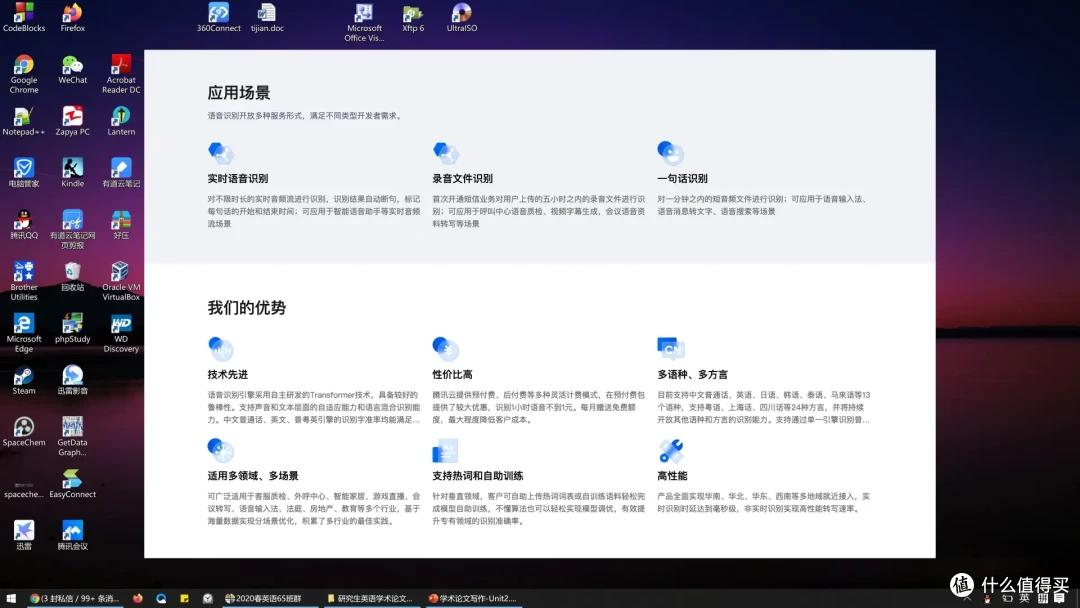The width and height of the screenshot is (1080, 608).
Task: Select the EasyConnect desktop icon
Action: click(72, 483)
